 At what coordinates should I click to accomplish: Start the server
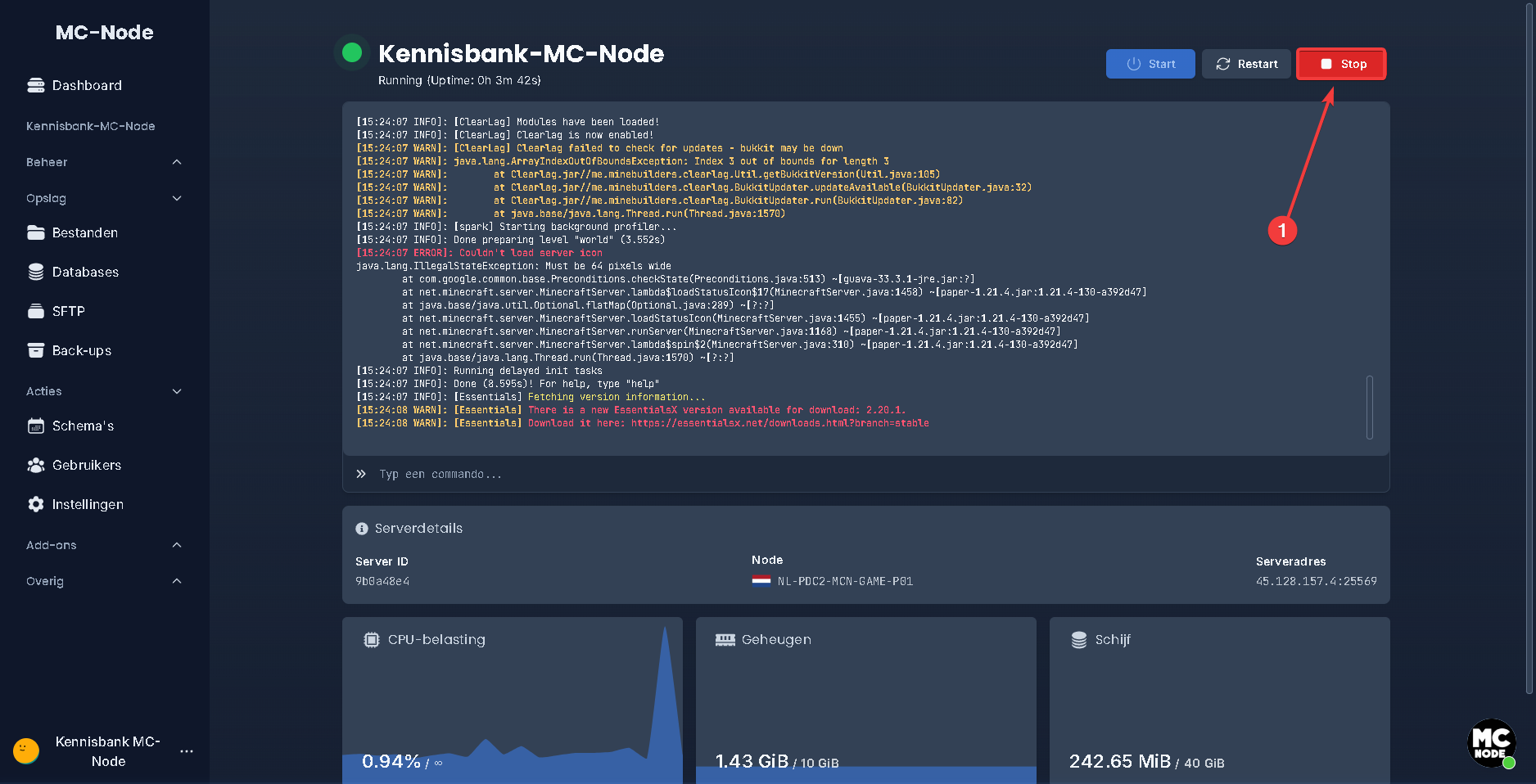1150,64
